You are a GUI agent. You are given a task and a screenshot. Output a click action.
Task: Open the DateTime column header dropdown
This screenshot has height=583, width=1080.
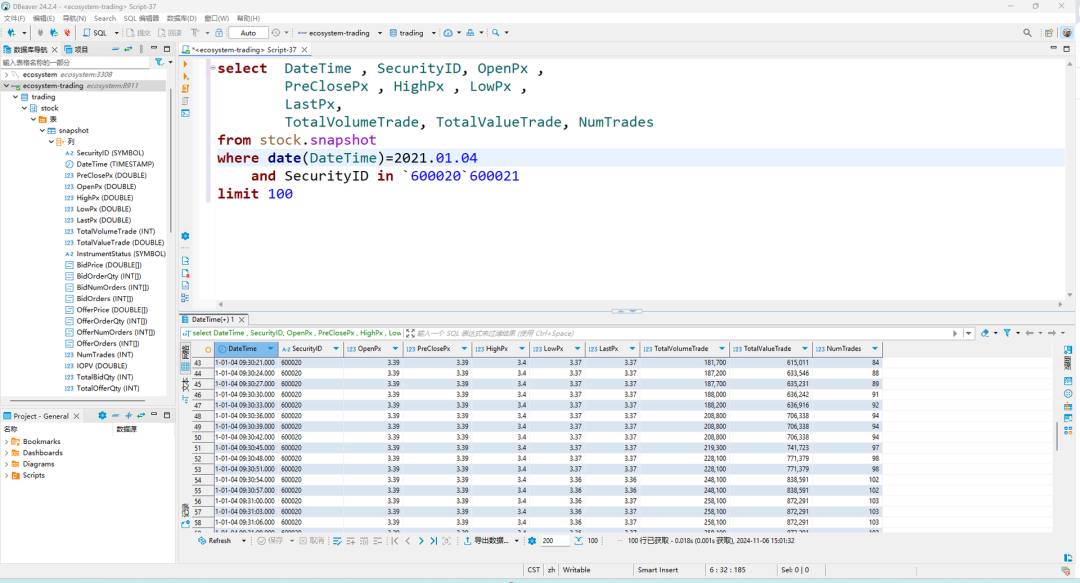click(270, 349)
